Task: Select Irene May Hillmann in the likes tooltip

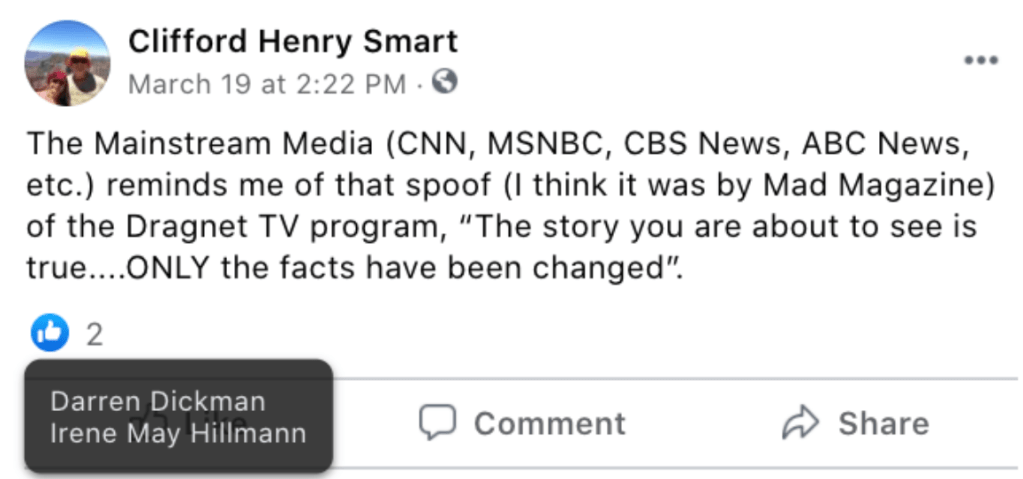Action: coord(178,434)
